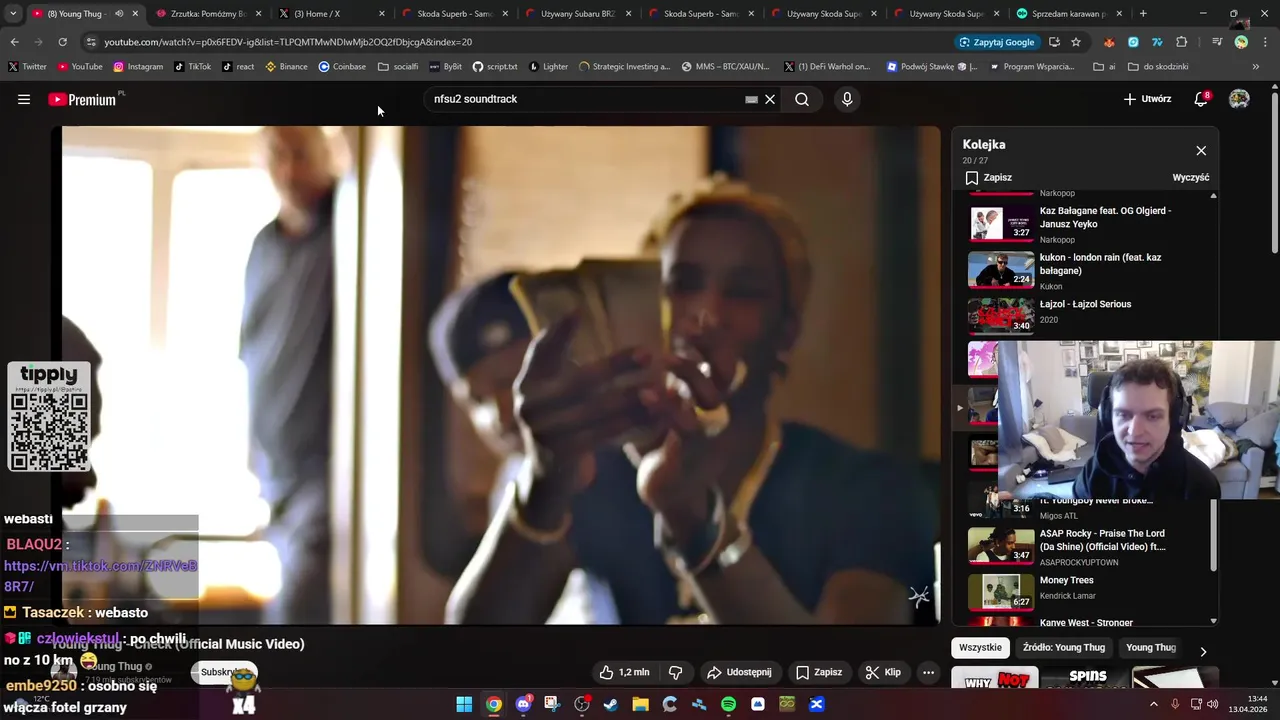
Task: Go to YouTube Premium home logo
Action: (x=85, y=99)
